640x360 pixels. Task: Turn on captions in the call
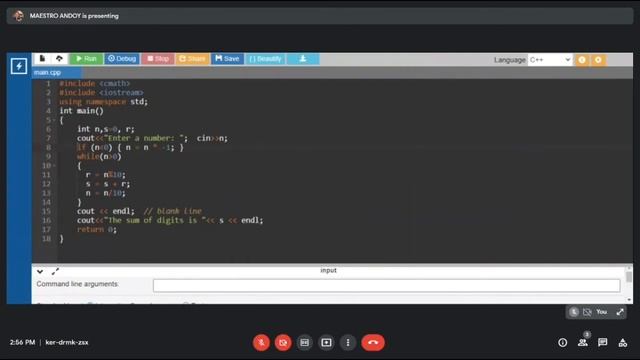pyautogui.click(x=304, y=342)
